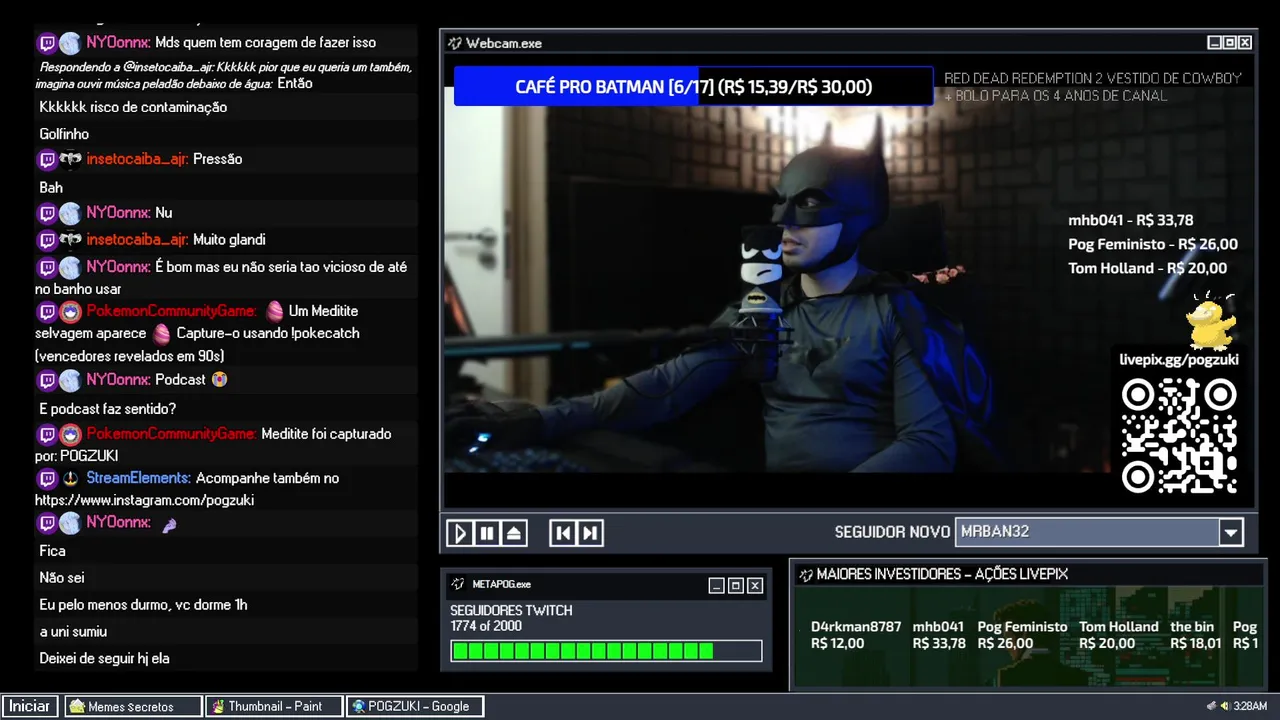The image size is (1280, 720).
Task: Click the Eject button in Webcam player
Action: pyautogui.click(x=514, y=533)
